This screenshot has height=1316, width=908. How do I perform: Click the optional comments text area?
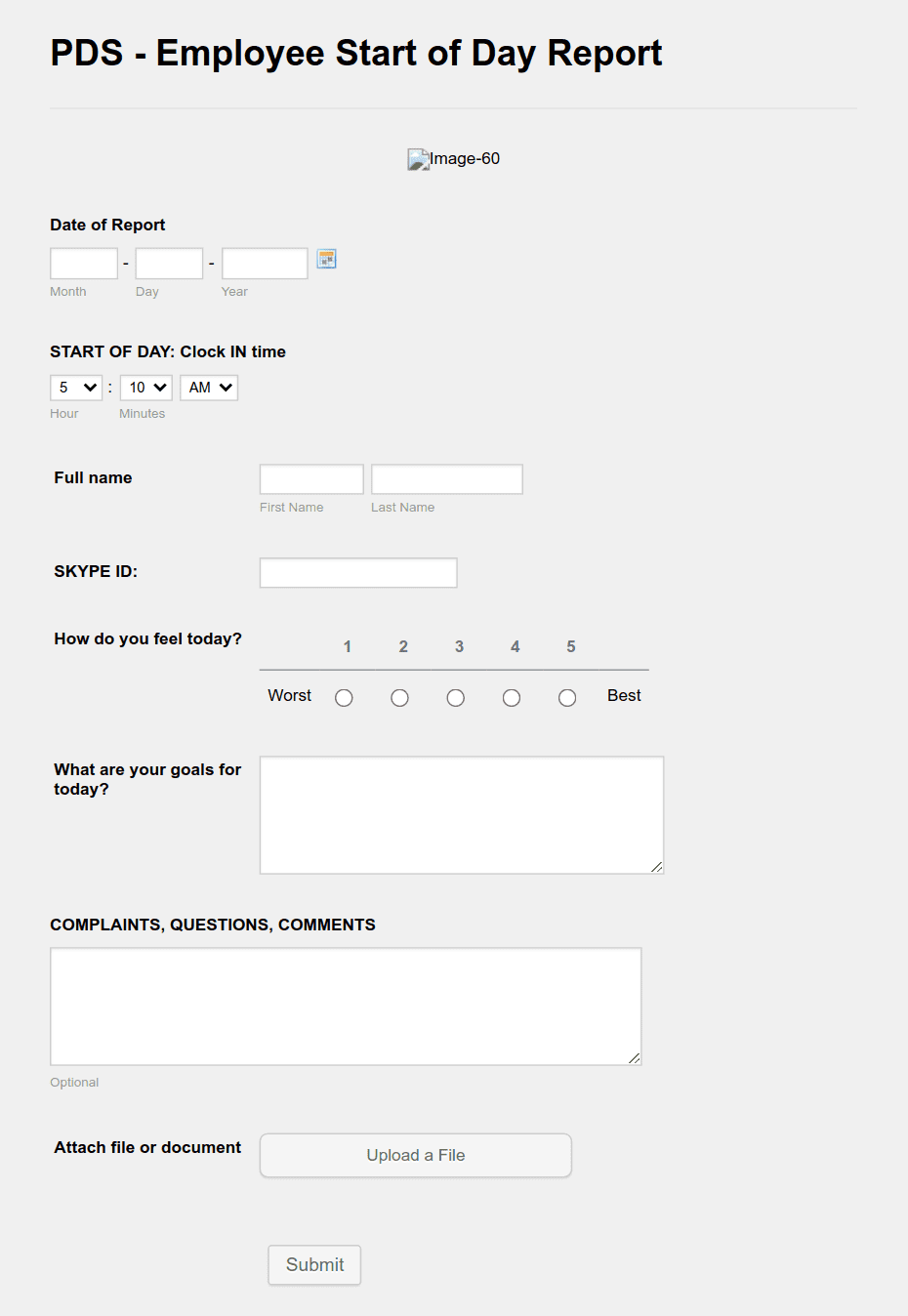(x=346, y=1006)
